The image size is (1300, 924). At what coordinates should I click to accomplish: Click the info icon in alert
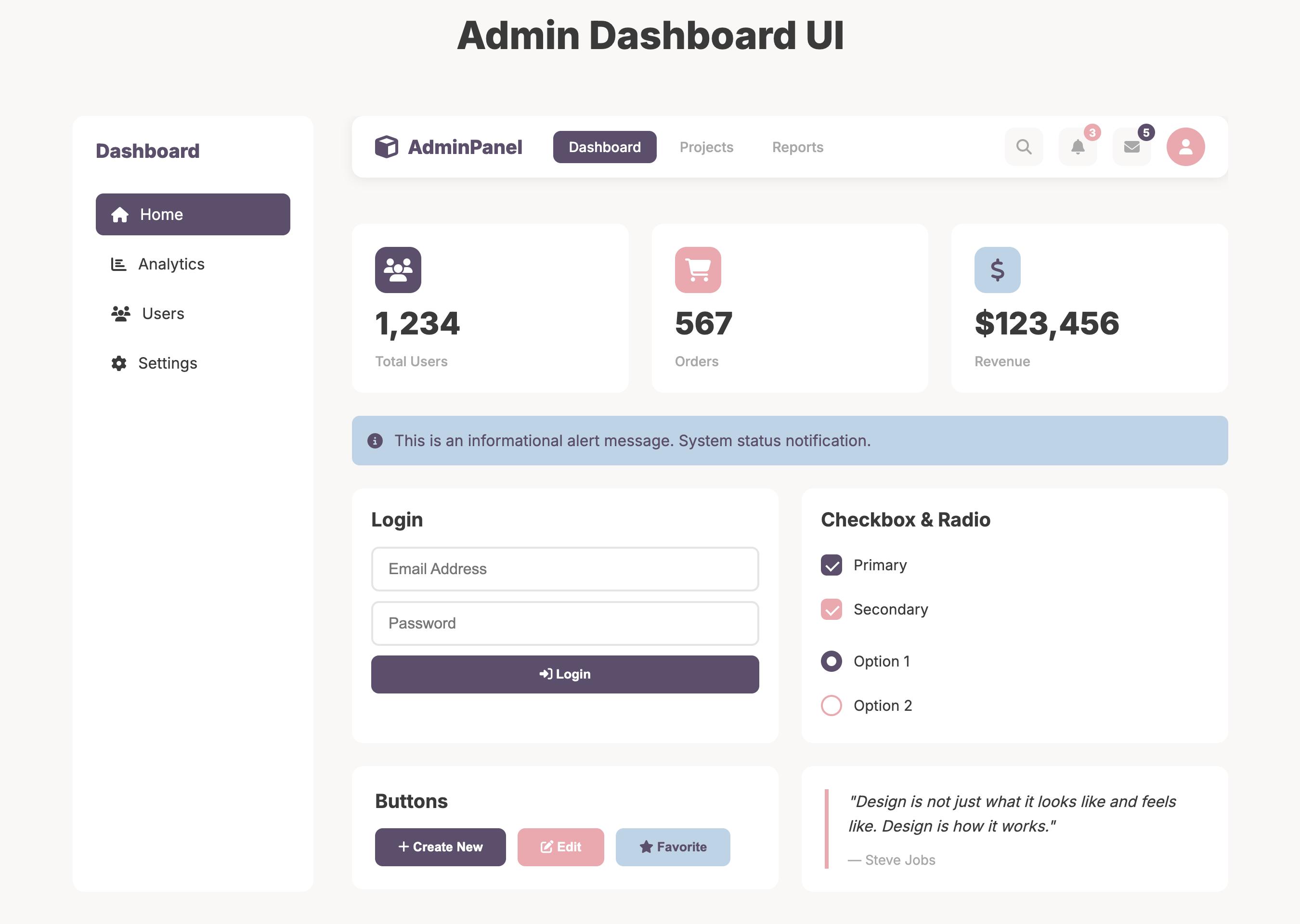click(375, 441)
